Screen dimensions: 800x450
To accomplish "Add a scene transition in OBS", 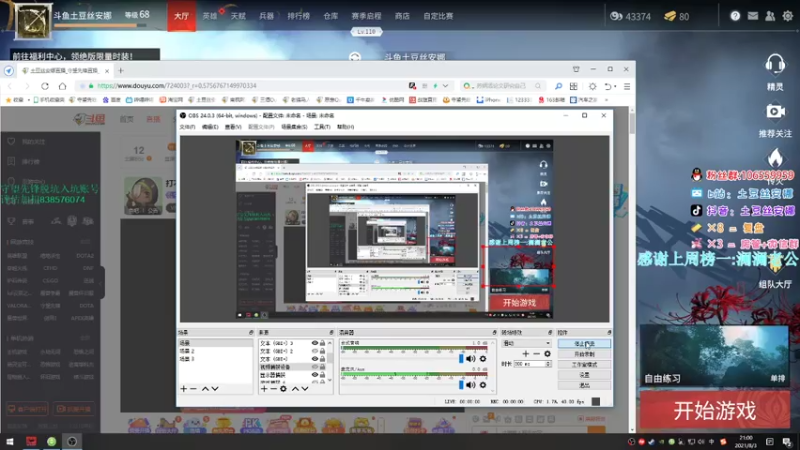I will tap(526, 354).
